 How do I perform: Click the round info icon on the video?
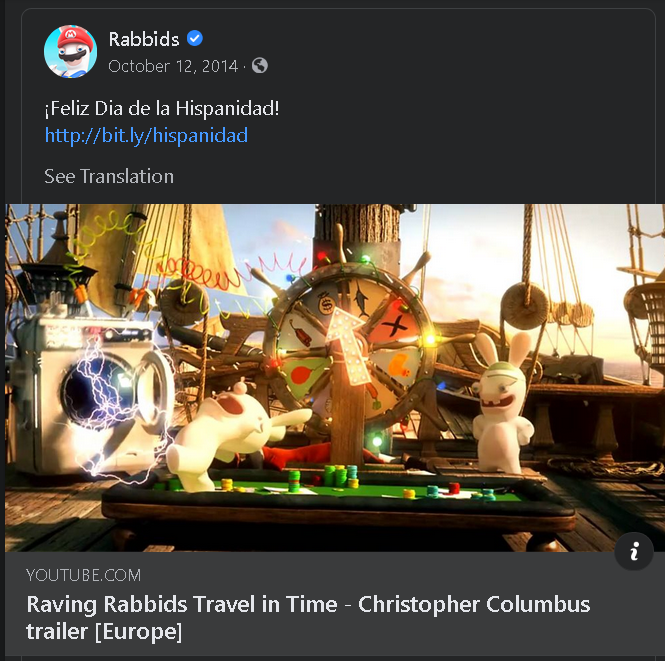coord(634,551)
